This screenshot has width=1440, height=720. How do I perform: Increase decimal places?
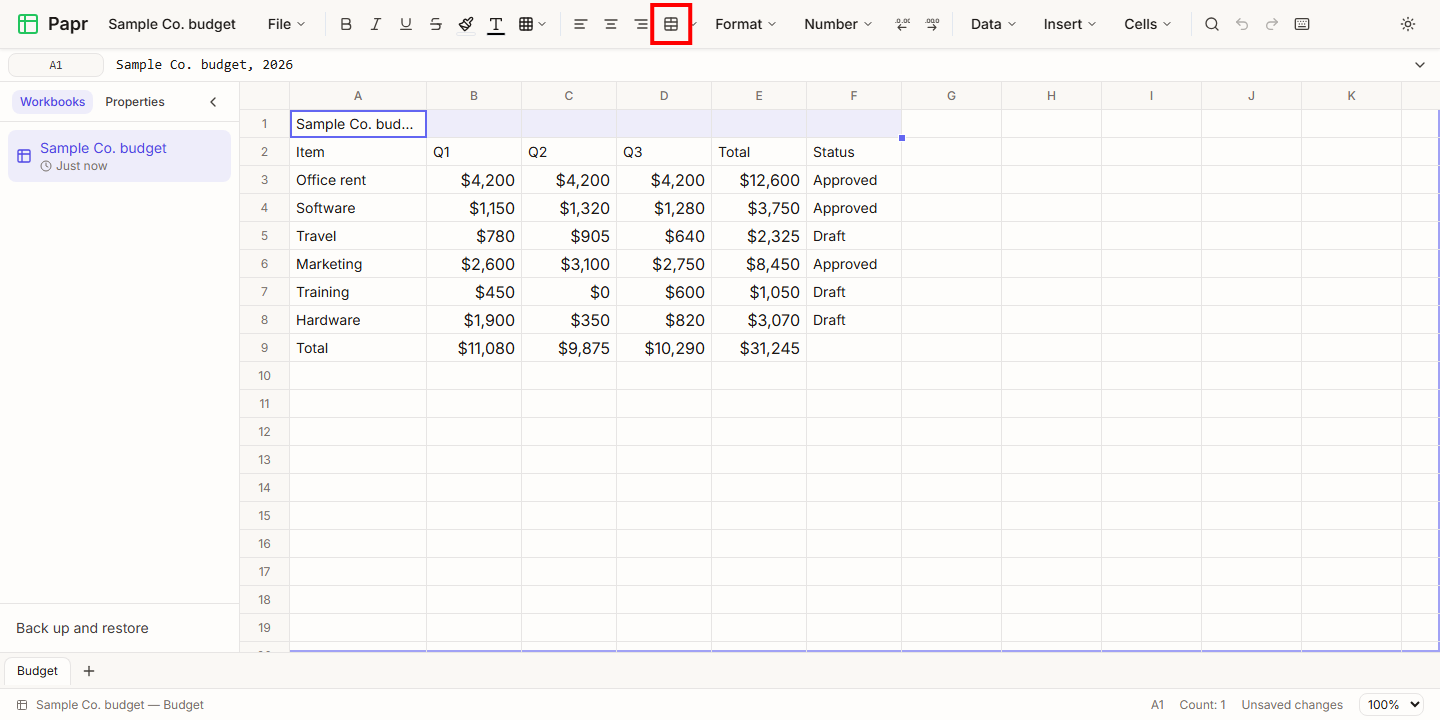click(x=932, y=24)
